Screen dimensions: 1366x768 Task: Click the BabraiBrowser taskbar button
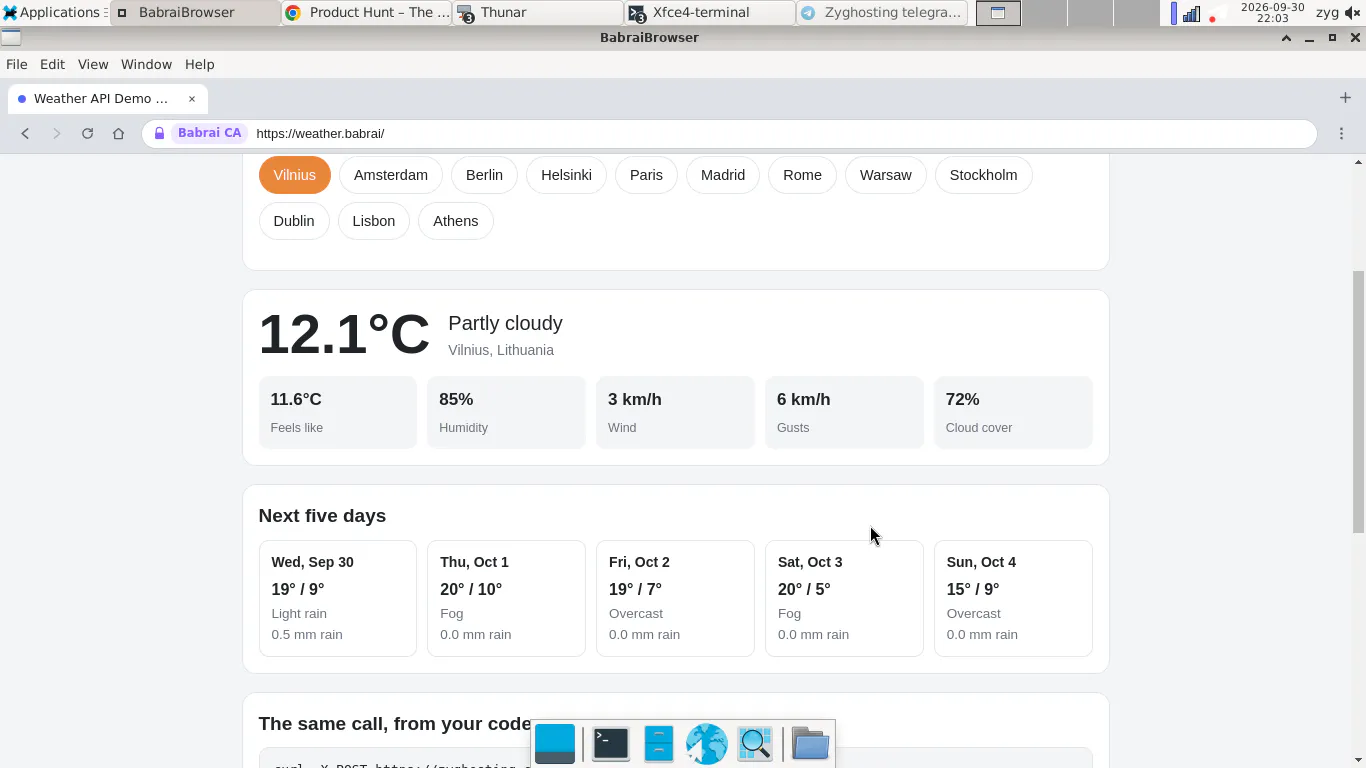[195, 13]
